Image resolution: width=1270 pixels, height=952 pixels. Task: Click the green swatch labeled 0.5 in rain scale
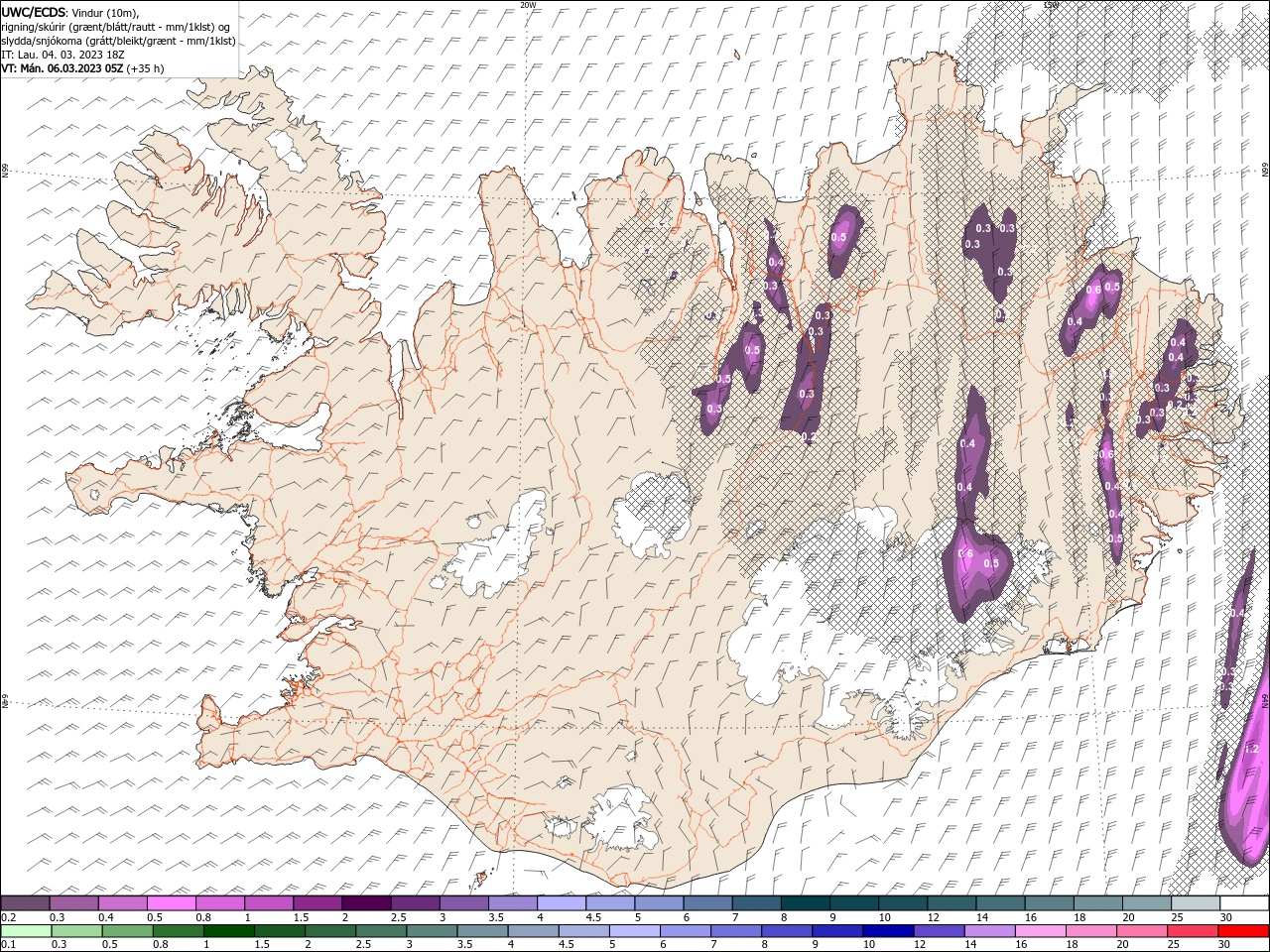pos(127,931)
